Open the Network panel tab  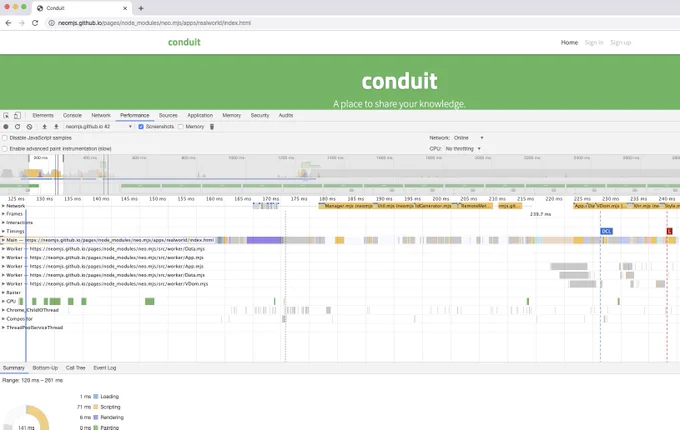pyautogui.click(x=101, y=115)
